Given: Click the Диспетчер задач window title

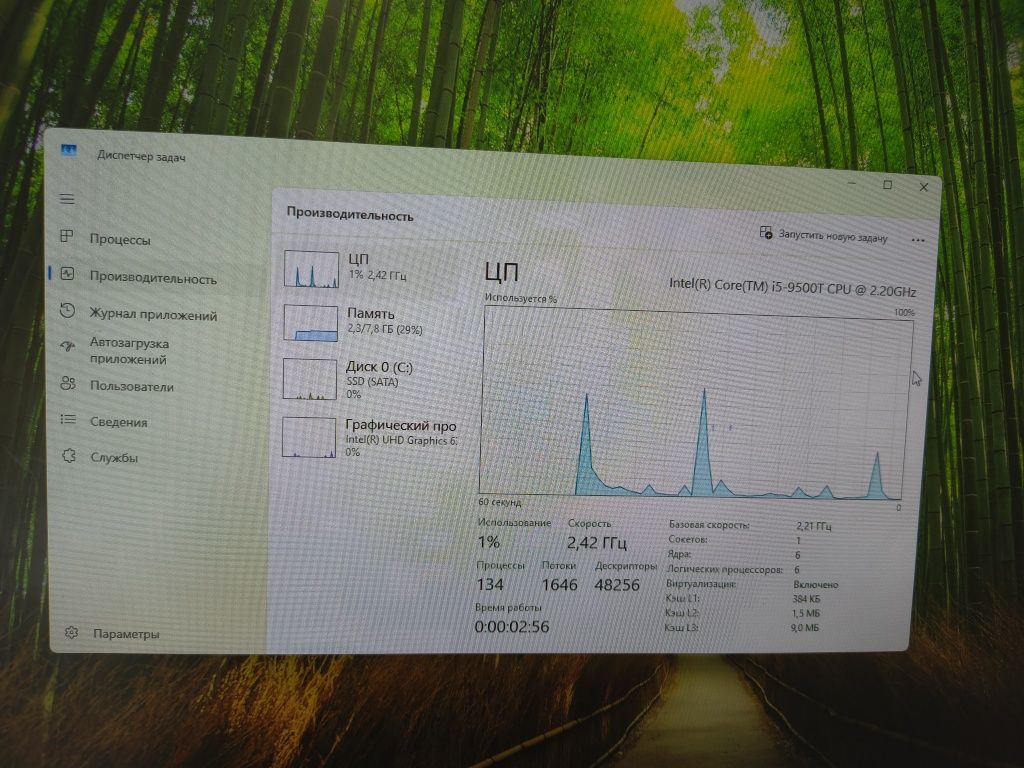Looking at the screenshot, I should pos(141,156).
